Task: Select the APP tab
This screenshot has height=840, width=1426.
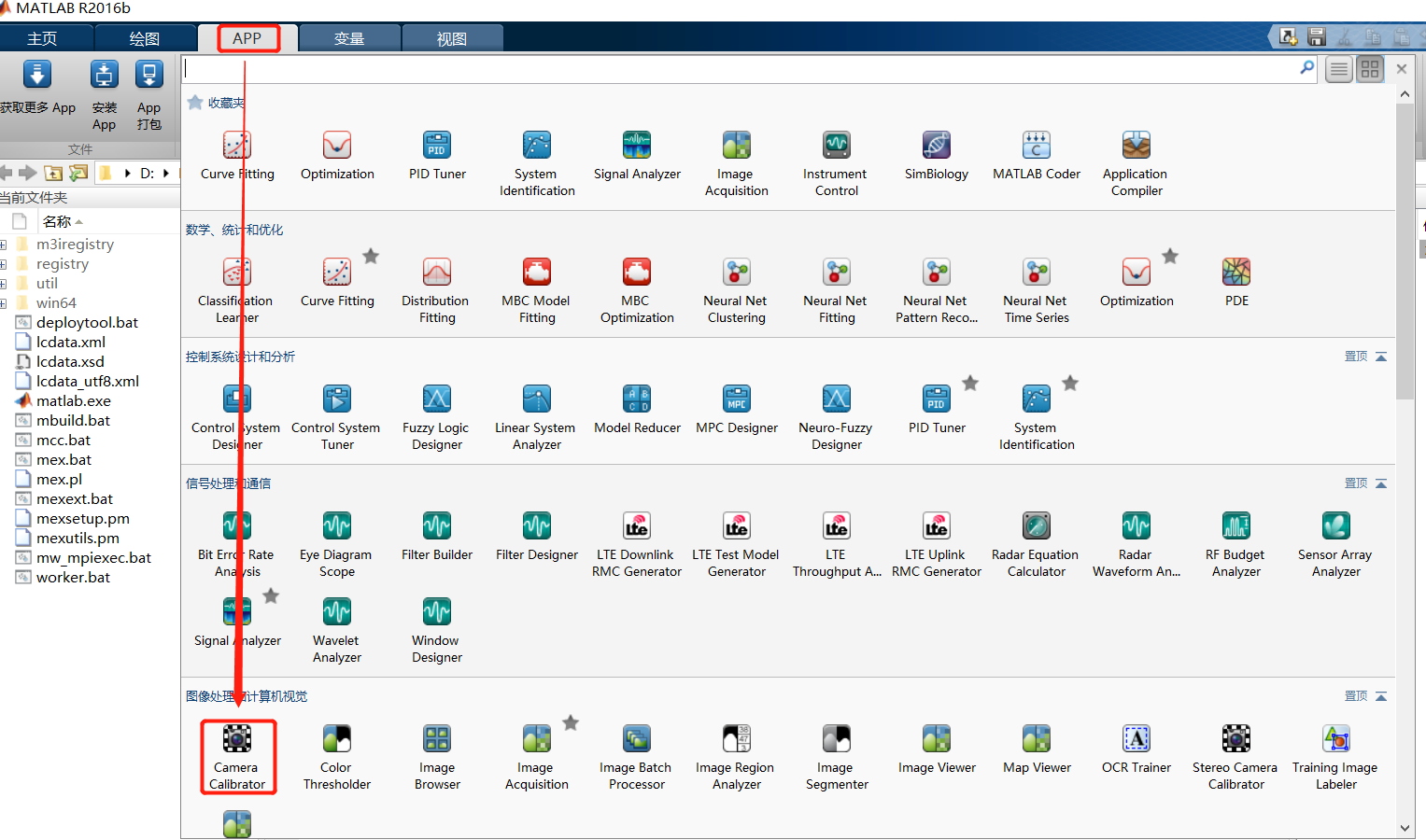Action: click(247, 38)
